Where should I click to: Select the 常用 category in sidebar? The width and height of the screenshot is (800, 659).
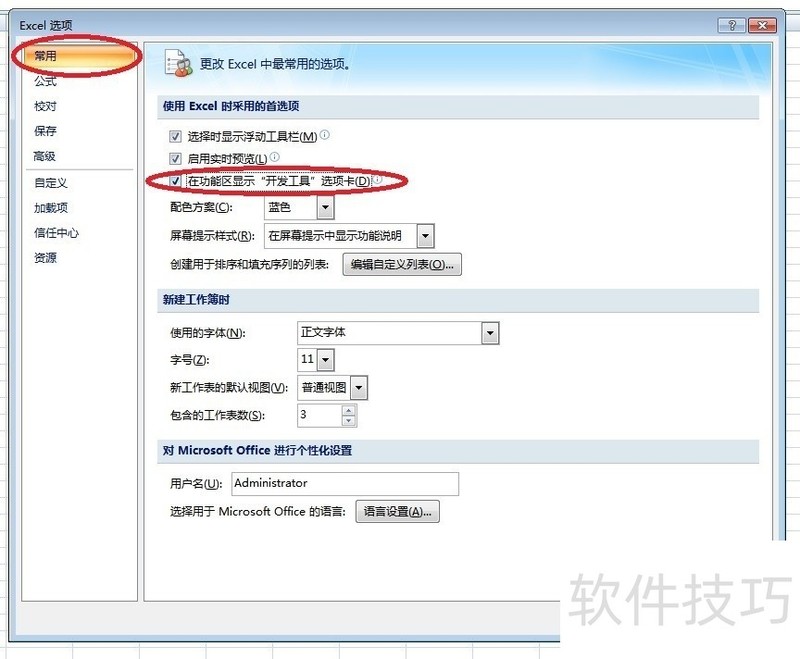[x=79, y=56]
